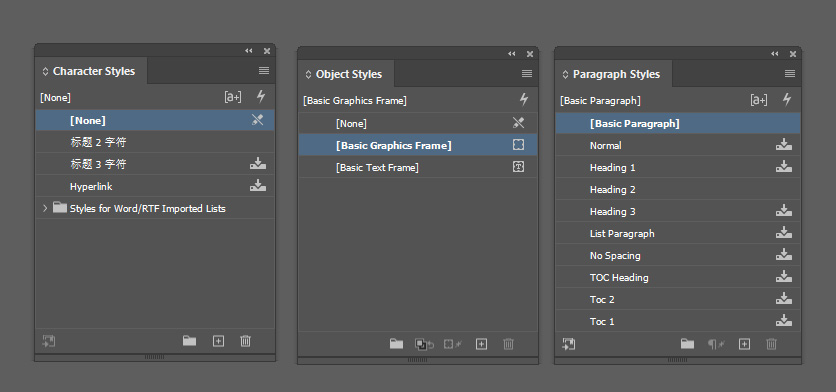Screen dimensions: 836x392
Task: Create new style group in Paragraph Styles
Action: pos(687,344)
